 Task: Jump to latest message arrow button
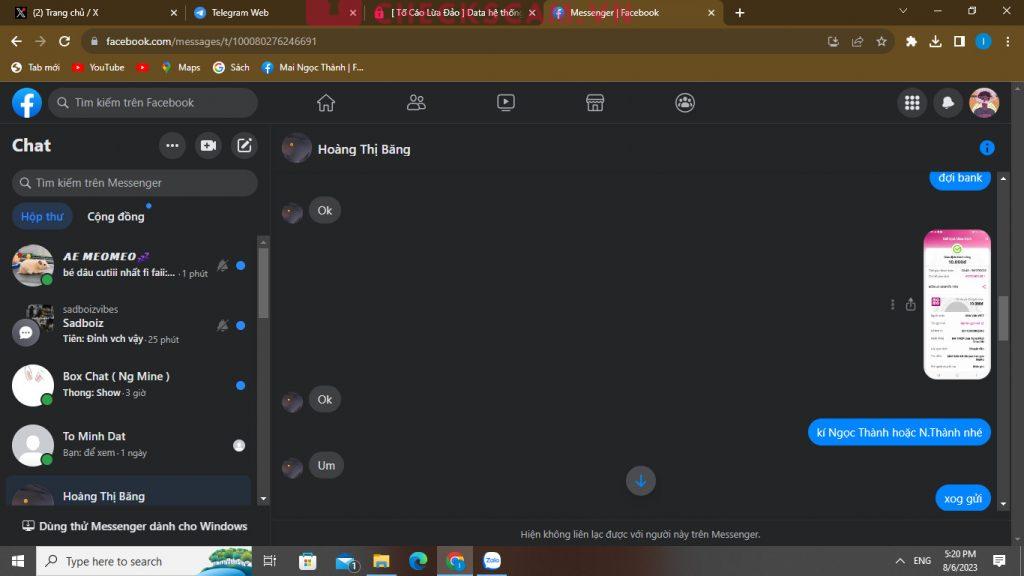pyautogui.click(x=641, y=481)
